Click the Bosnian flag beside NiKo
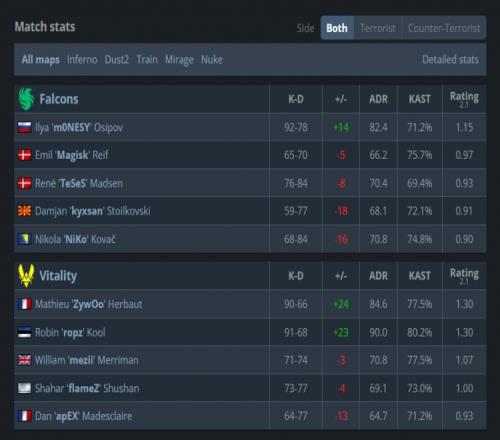The width and height of the screenshot is (500, 440). point(25,239)
